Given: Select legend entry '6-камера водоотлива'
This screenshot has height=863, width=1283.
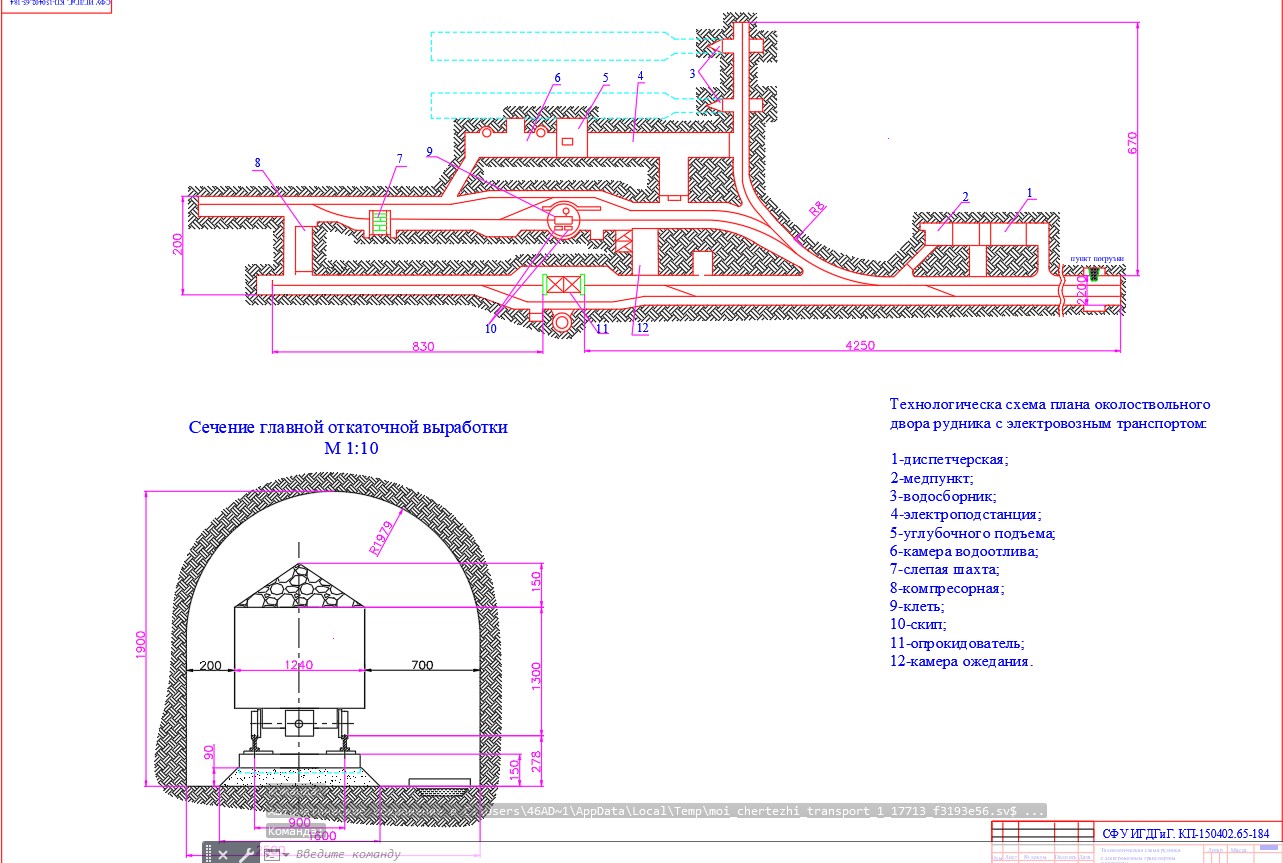Looking at the screenshot, I should coord(964,551).
